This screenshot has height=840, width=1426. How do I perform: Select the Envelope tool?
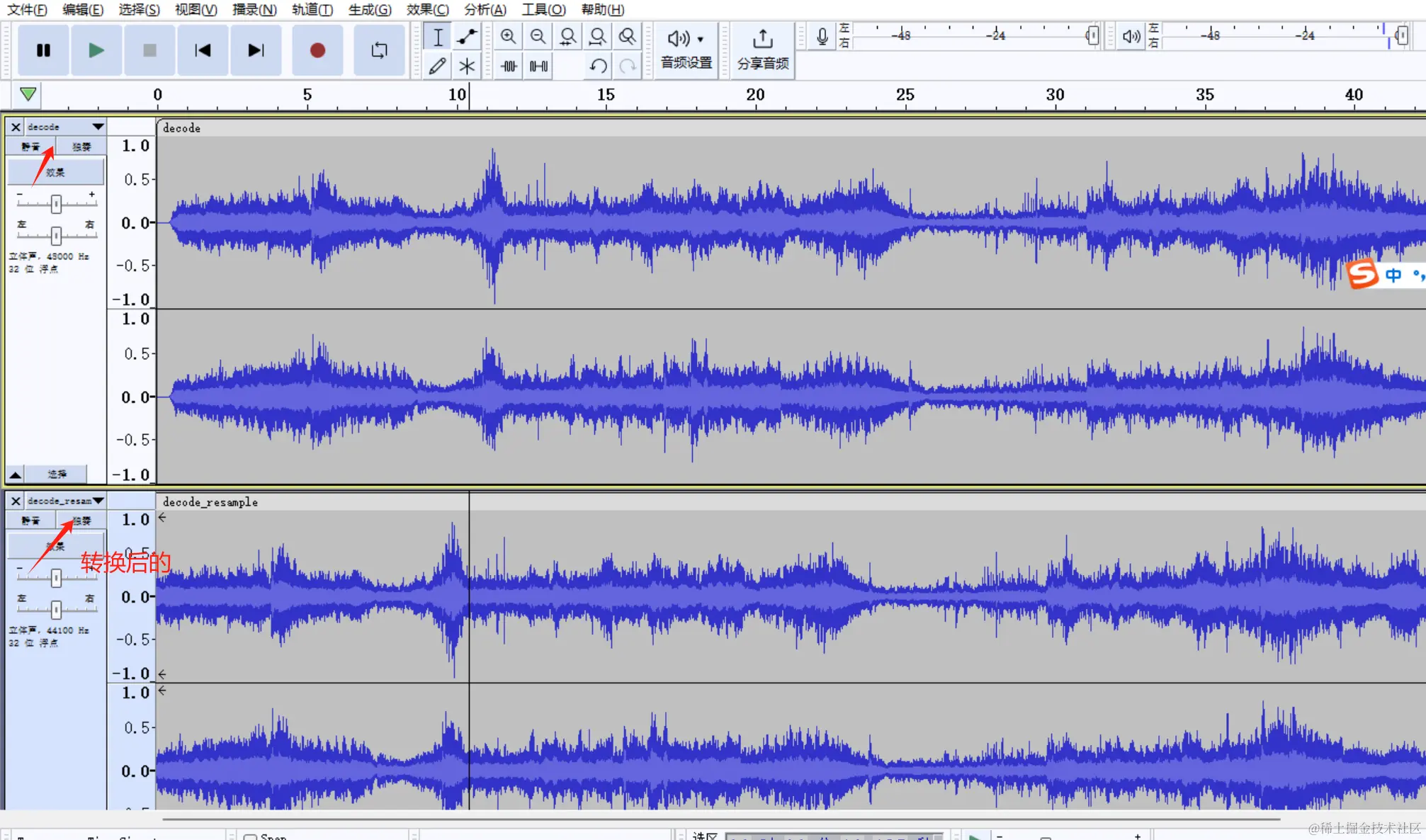467,36
